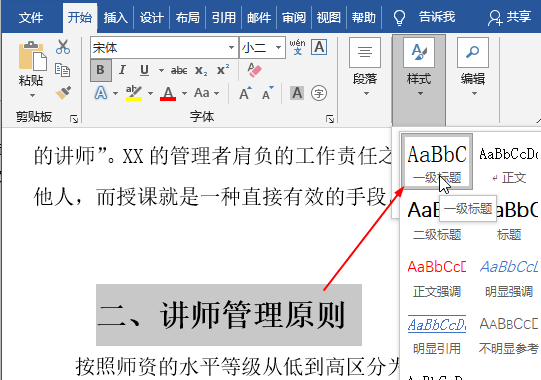Viewport: 541px width, 380px height.
Task: Toggle Strikethrough abc formatting
Action: pyautogui.click(x=179, y=70)
